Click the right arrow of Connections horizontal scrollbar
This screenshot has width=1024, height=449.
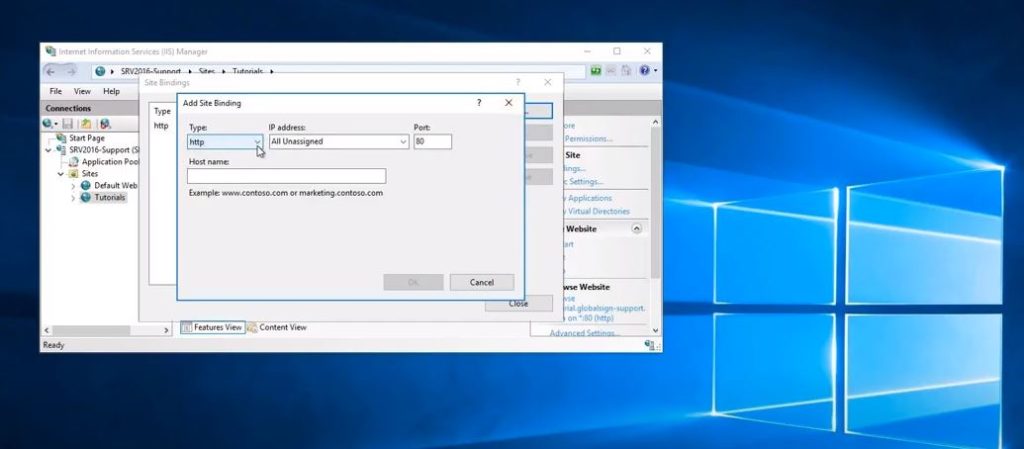[166, 331]
